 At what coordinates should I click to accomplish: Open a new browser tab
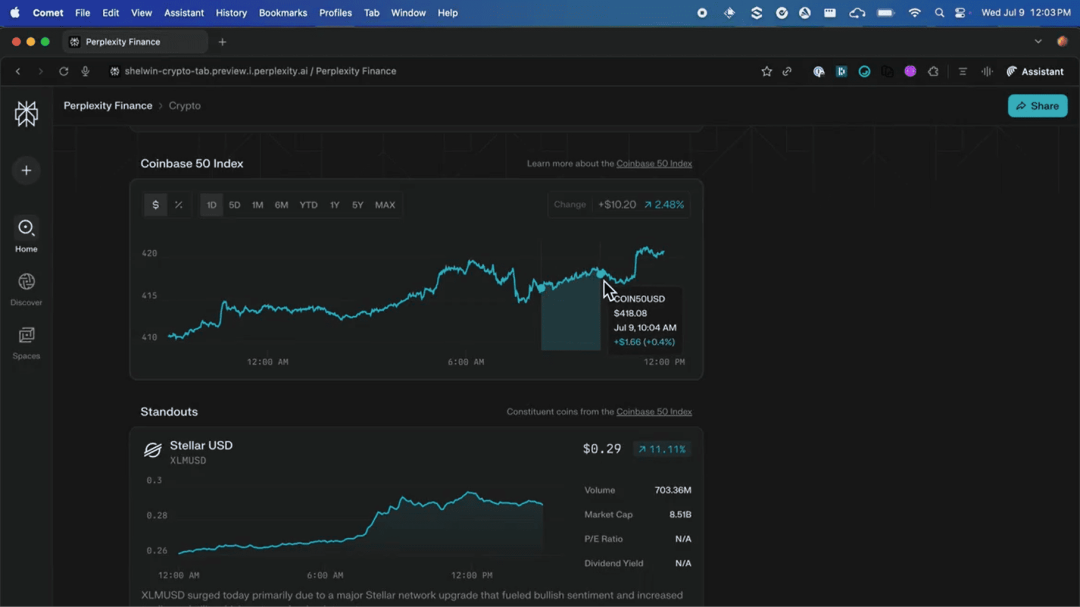(x=222, y=42)
